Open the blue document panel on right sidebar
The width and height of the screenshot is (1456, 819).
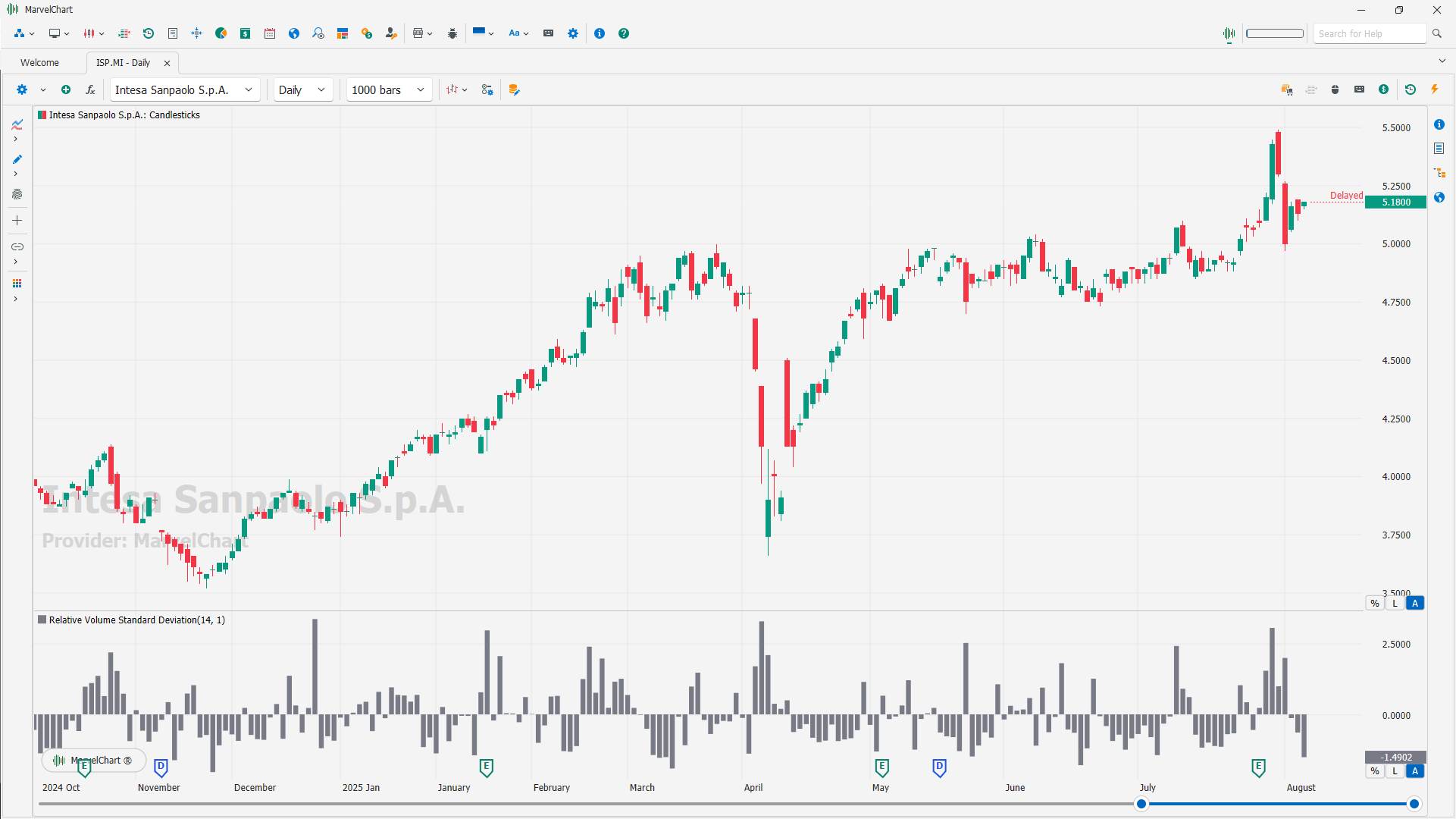pos(1439,149)
